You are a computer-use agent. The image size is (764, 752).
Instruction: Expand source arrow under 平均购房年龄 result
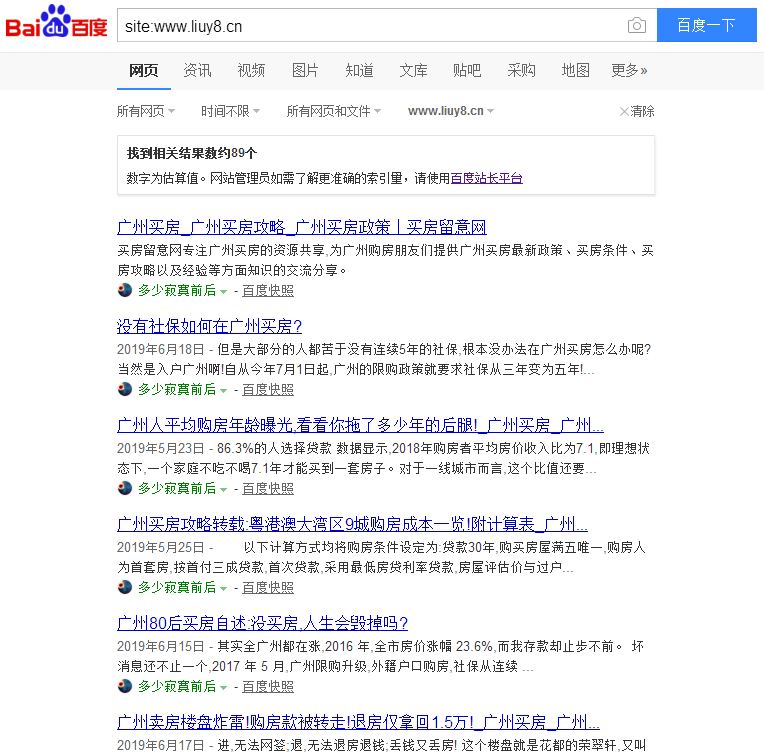[224, 489]
